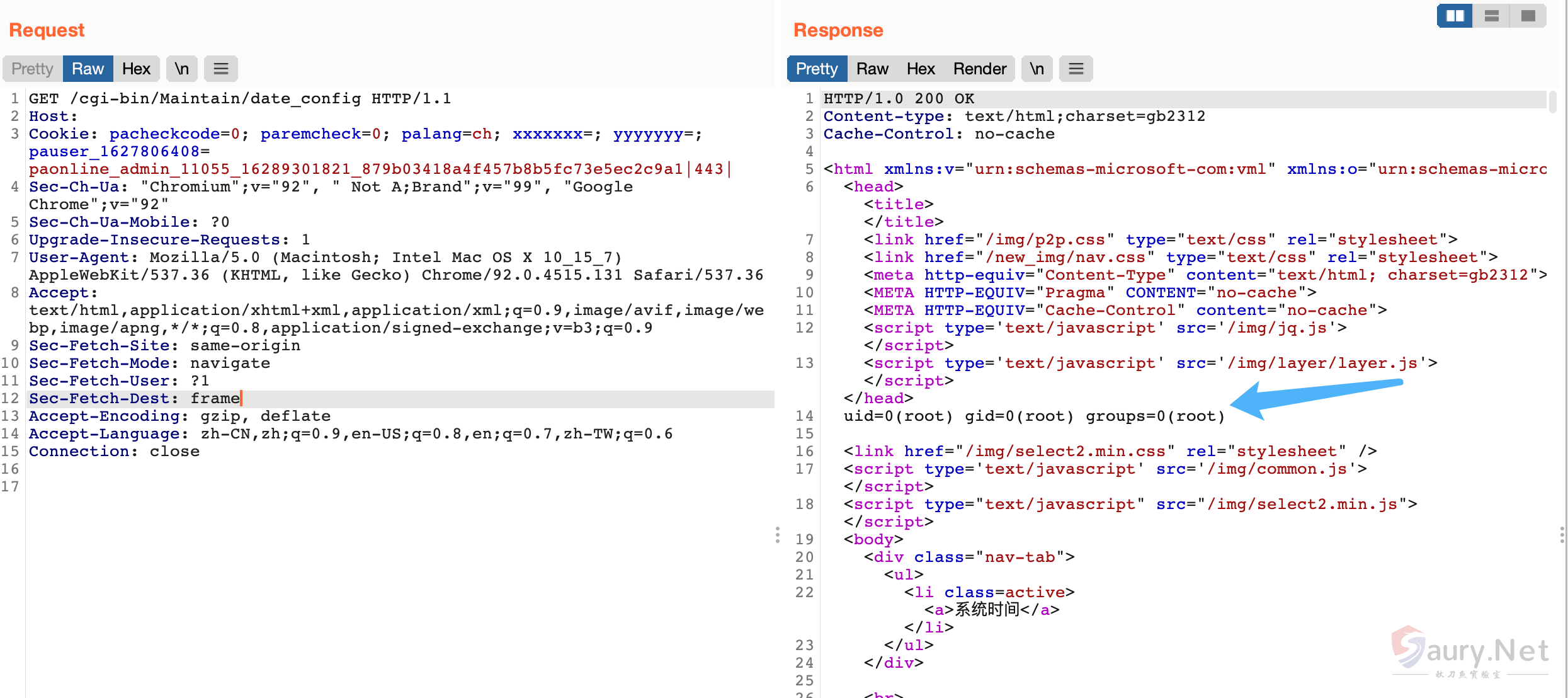The height and width of the screenshot is (698, 1568).
Task: Click the center pane divider handle
Action: [x=778, y=535]
